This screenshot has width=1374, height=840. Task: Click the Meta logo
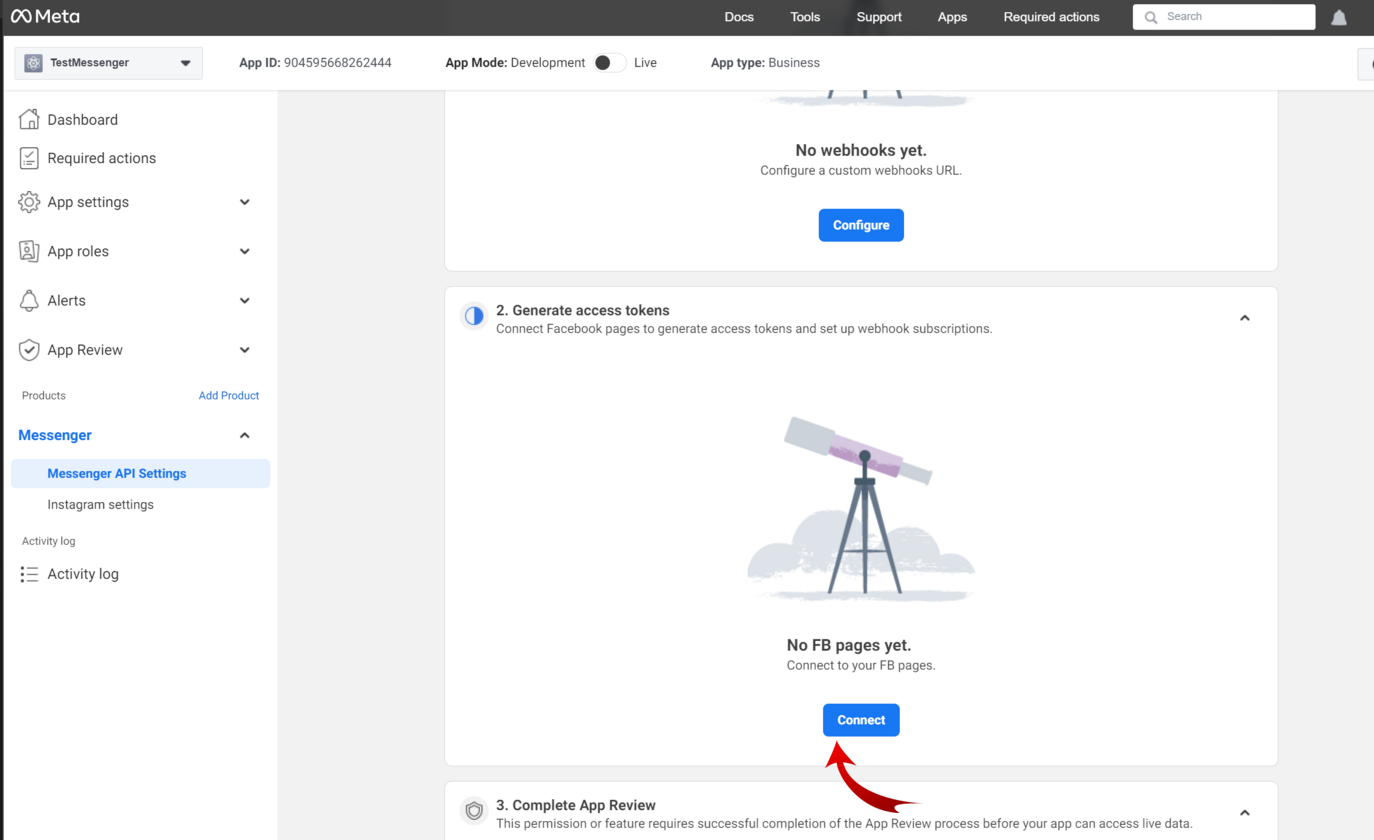pyautogui.click(x=45, y=16)
